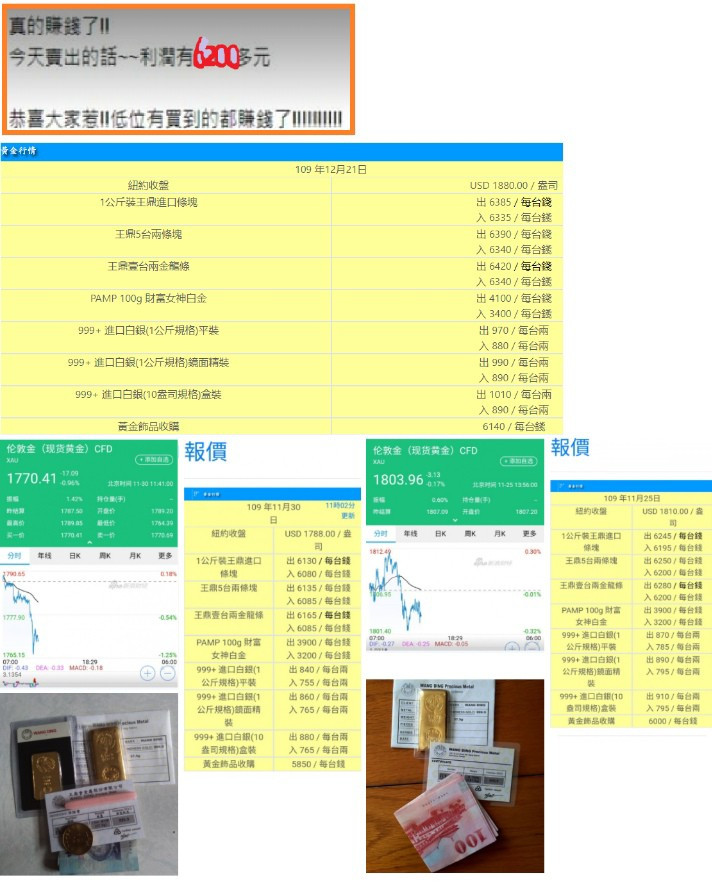Open 更多 tab in the 1770.41 chart
Screen dimensions: 712x895
point(165,556)
